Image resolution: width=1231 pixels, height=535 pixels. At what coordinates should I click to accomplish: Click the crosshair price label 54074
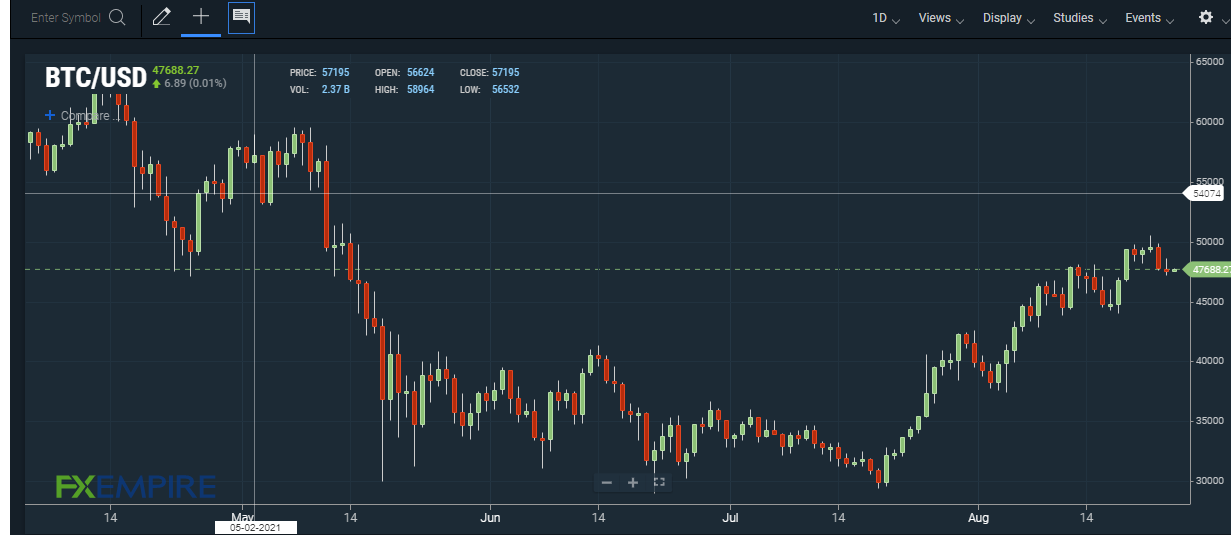(x=1204, y=194)
